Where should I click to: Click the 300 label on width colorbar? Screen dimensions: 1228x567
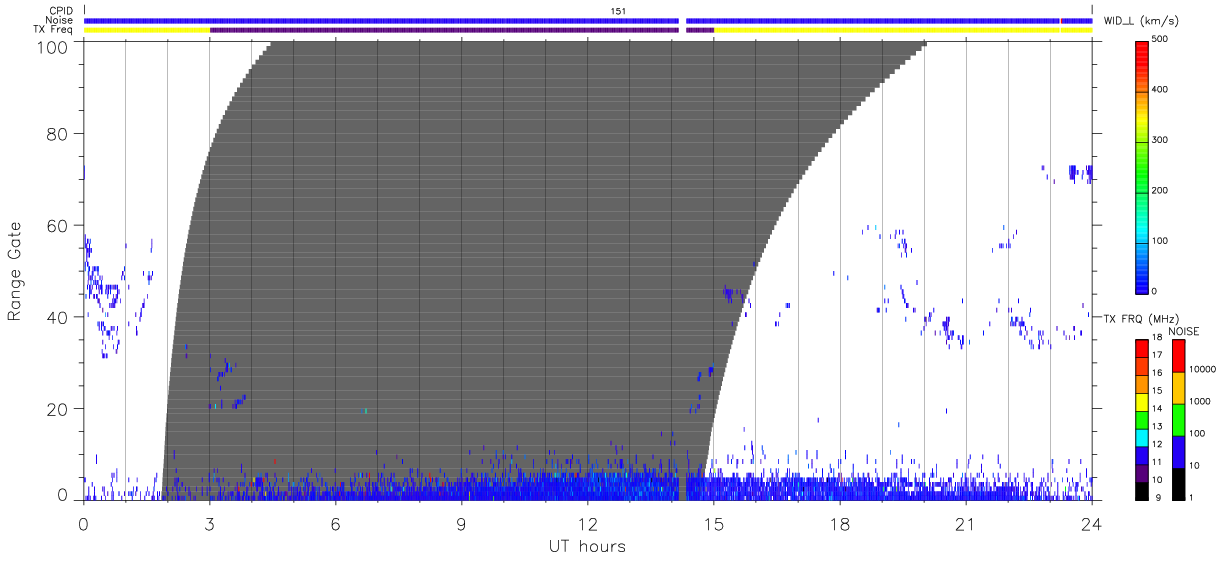pyautogui.click(x=1160, y=140)
